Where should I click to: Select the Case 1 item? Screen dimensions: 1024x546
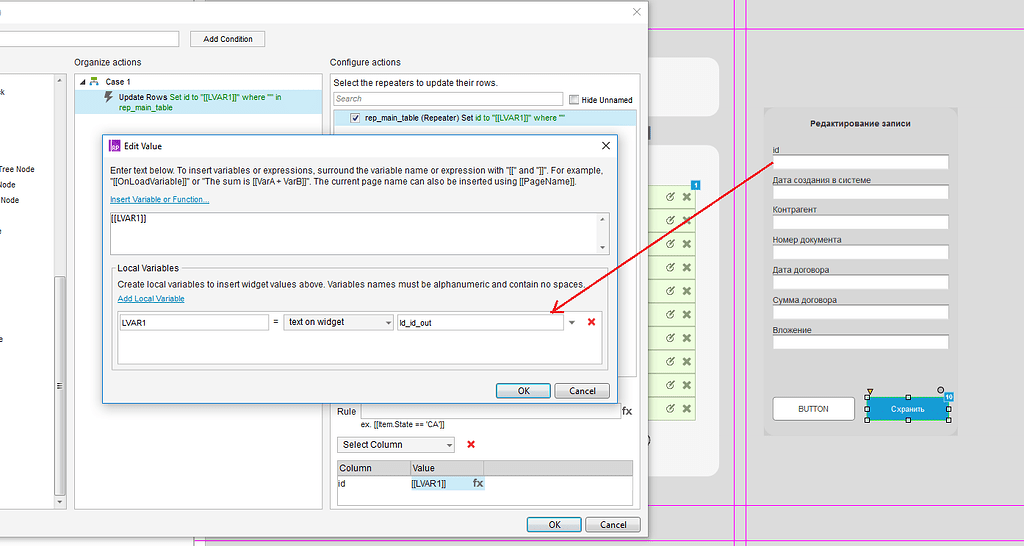[x=118, y=82]
